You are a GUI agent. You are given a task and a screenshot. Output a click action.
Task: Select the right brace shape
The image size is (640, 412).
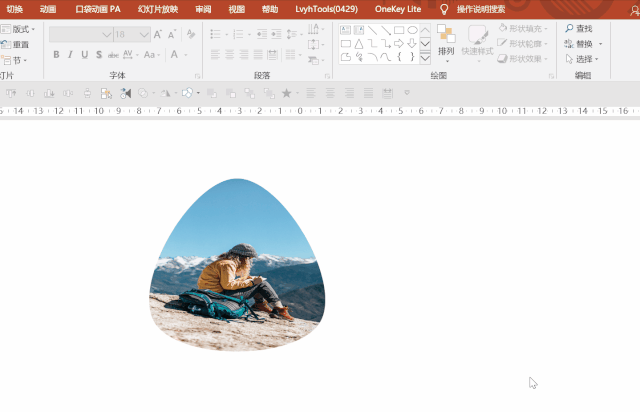412,57
